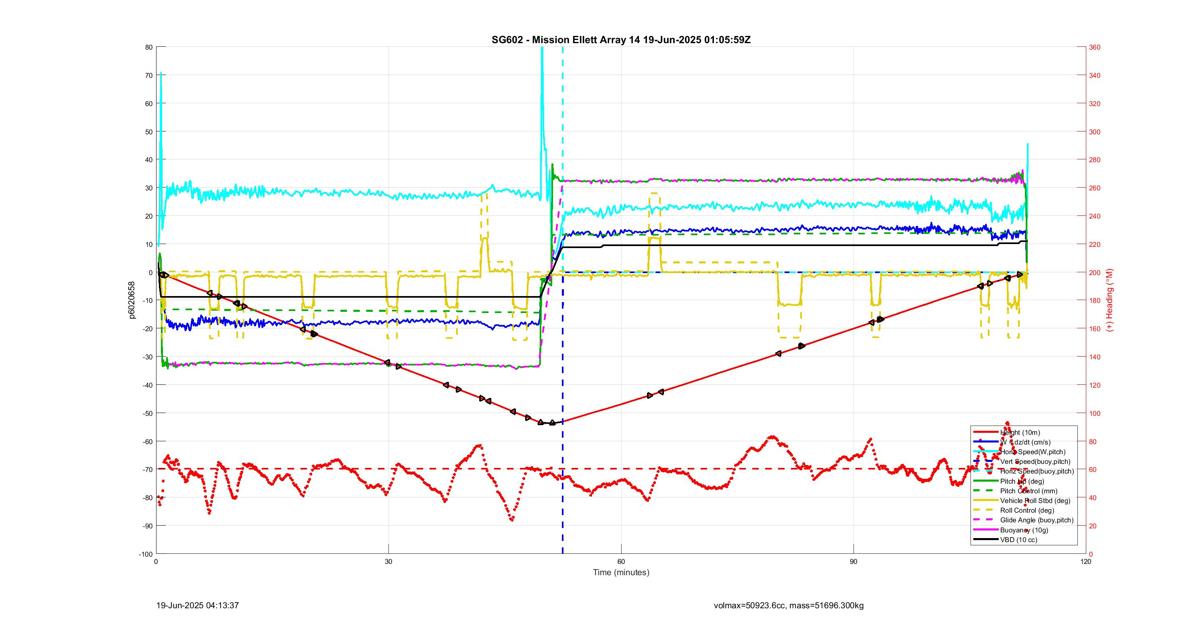Click the '-20' tick on the left axis
The height and width of the screenshot is (622, 1200).
147,329
